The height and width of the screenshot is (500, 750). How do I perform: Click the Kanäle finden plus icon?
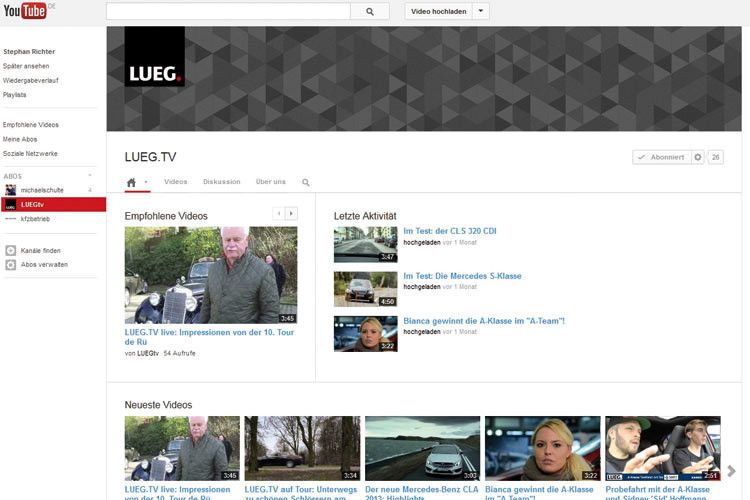(x=11, y=250)
